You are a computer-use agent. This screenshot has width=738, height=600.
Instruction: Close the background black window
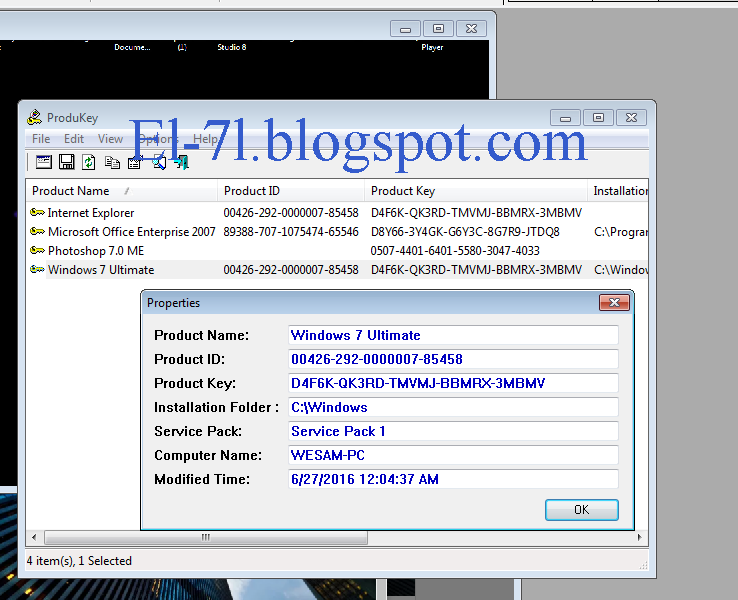(x=471, y=29)
